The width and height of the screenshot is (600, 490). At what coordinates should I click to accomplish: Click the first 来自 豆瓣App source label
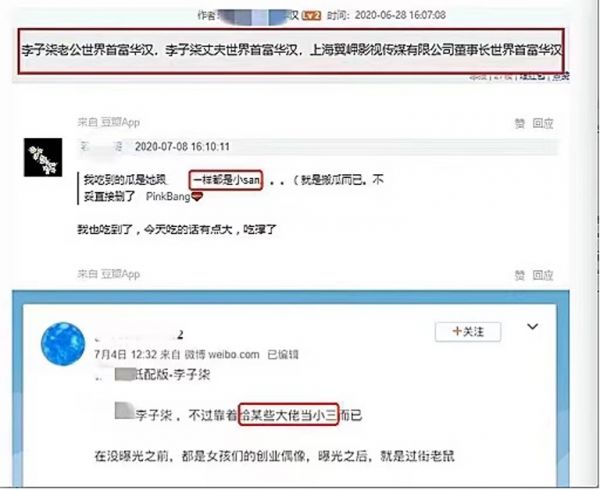pyautogui.click(x=109, y=122)
